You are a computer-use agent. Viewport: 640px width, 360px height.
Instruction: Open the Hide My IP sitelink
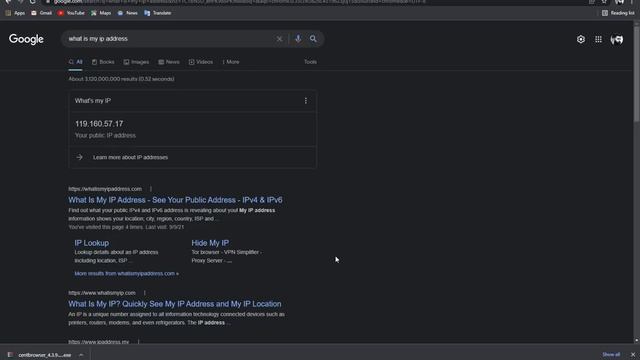(210, 243)
